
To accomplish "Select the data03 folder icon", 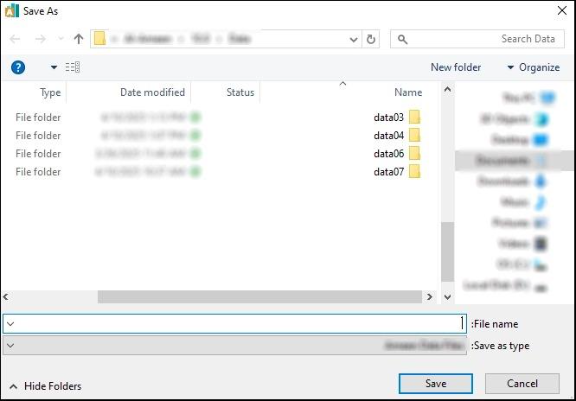I will pos(414,118).
